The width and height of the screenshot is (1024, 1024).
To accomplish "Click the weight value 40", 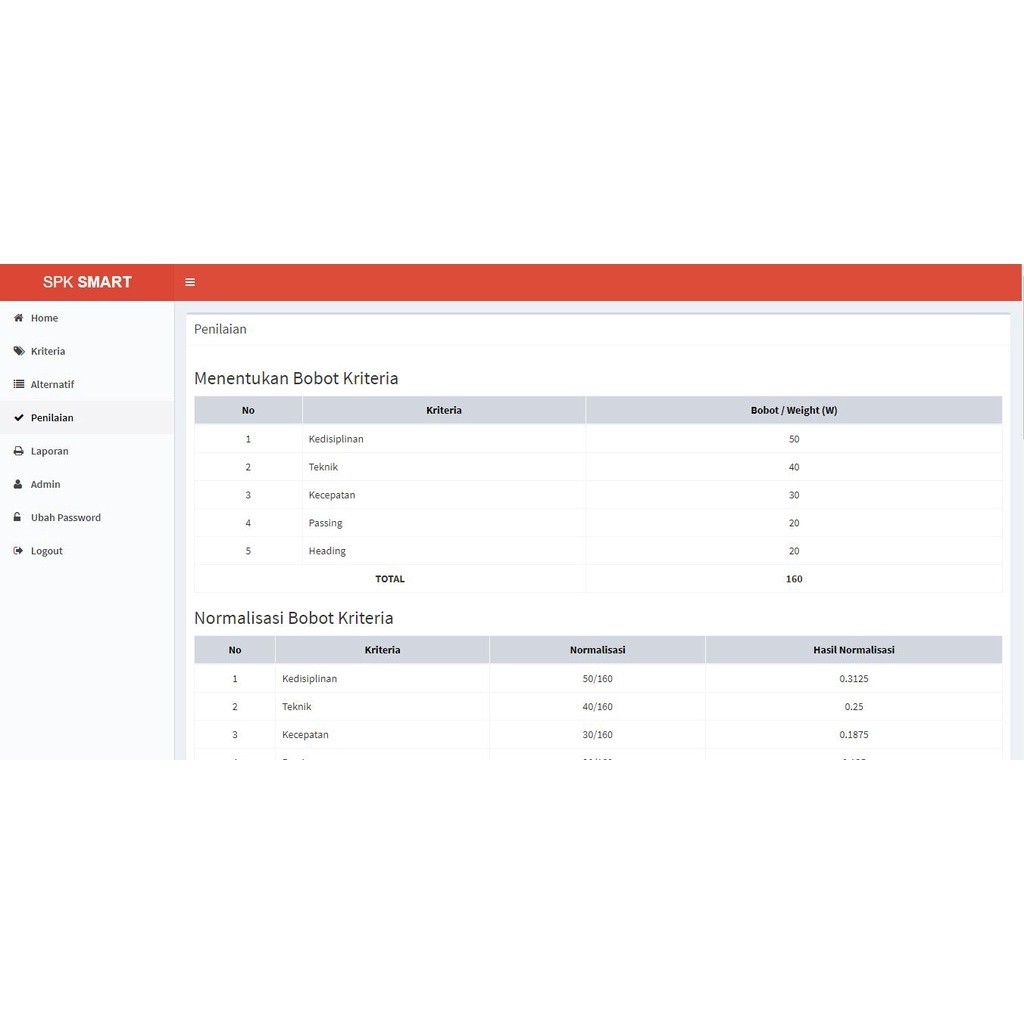I will (793, 467).
